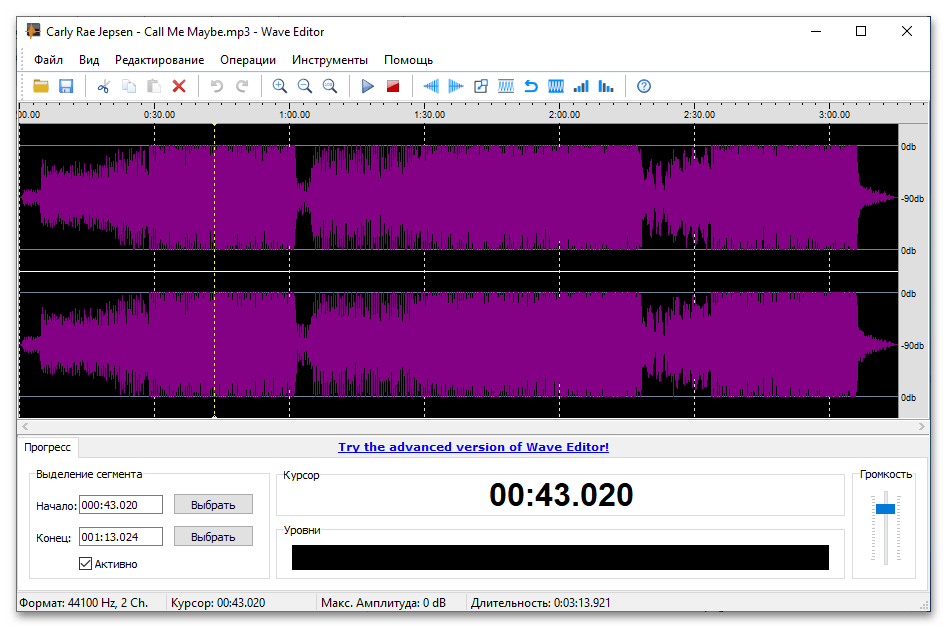Apply the fade out effect icon
Viewport: 947px width, 628px height.
coord(456,86)
